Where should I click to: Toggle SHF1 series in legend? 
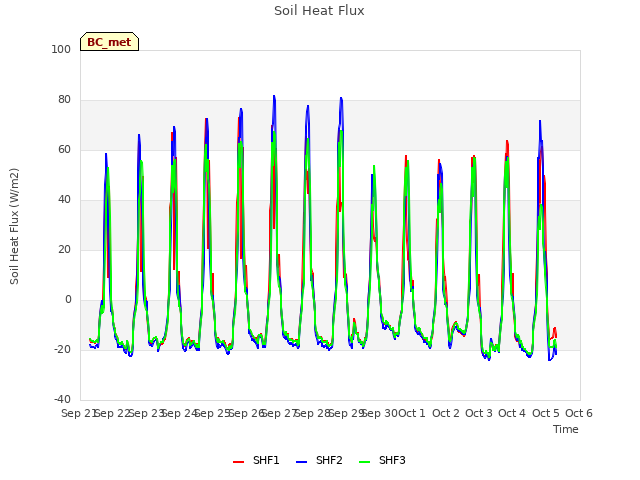(256, 460)
